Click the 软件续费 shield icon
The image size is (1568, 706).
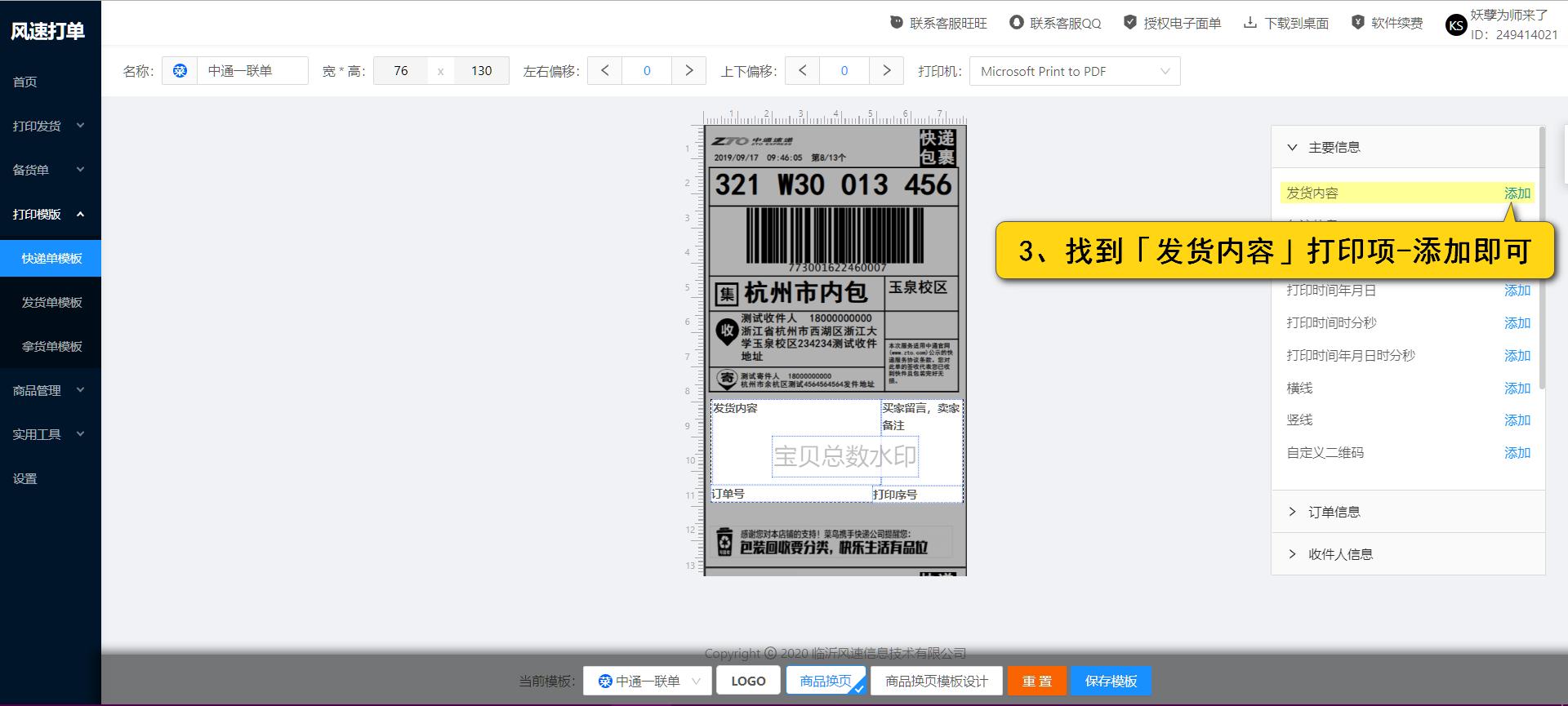coord(1357,23)
